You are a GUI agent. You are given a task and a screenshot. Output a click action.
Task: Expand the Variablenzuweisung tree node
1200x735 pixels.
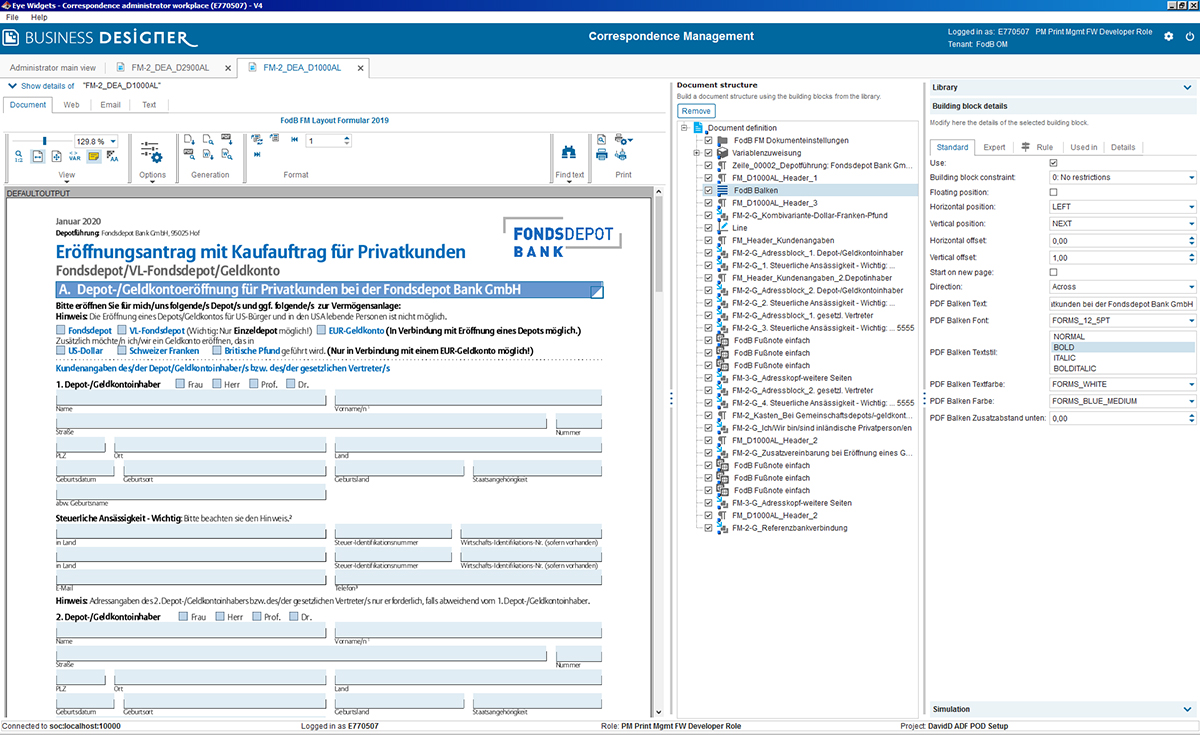click(x=696, y=153)
